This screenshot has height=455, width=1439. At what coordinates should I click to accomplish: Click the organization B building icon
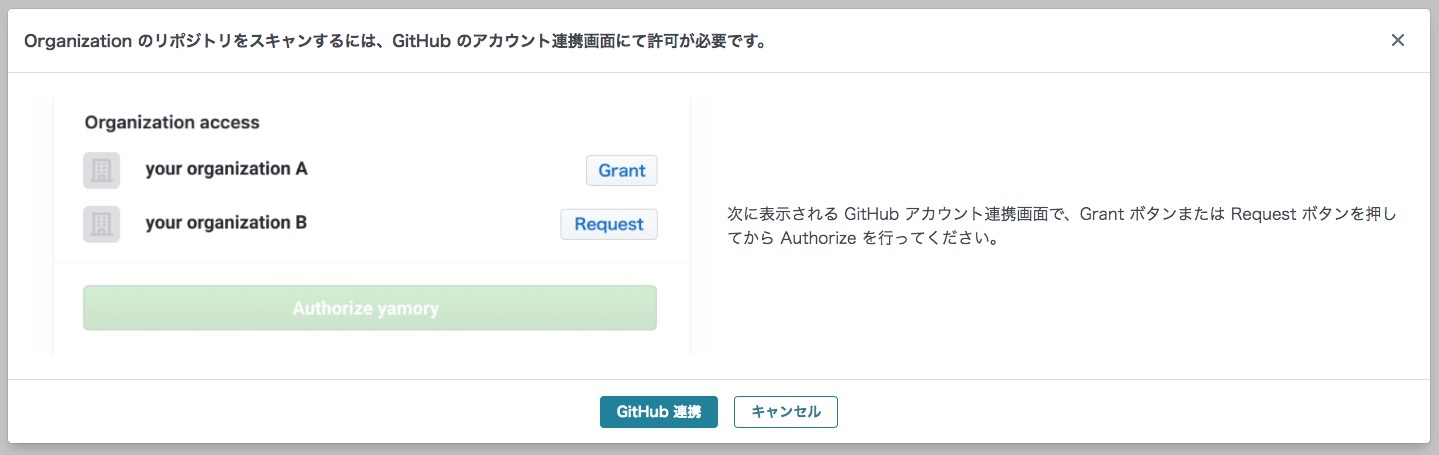pos(101,224)
